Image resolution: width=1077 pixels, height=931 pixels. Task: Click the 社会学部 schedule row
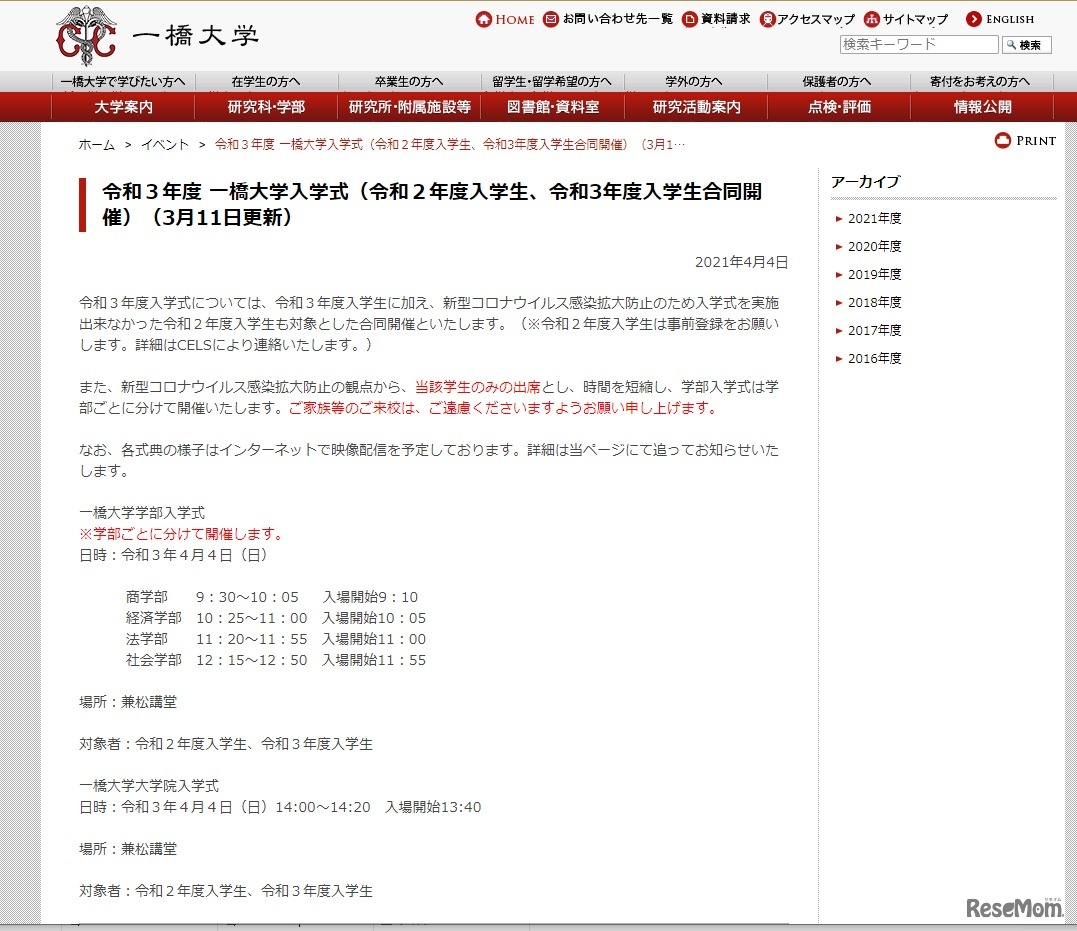pos(276,661)
